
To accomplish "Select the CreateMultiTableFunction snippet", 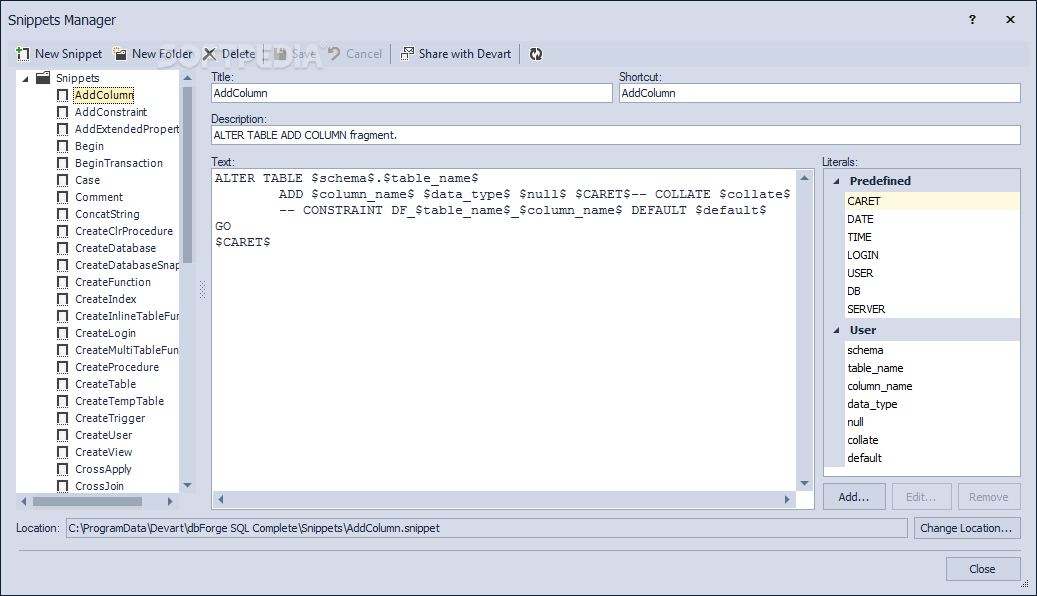I will click(x=126, y=350).
